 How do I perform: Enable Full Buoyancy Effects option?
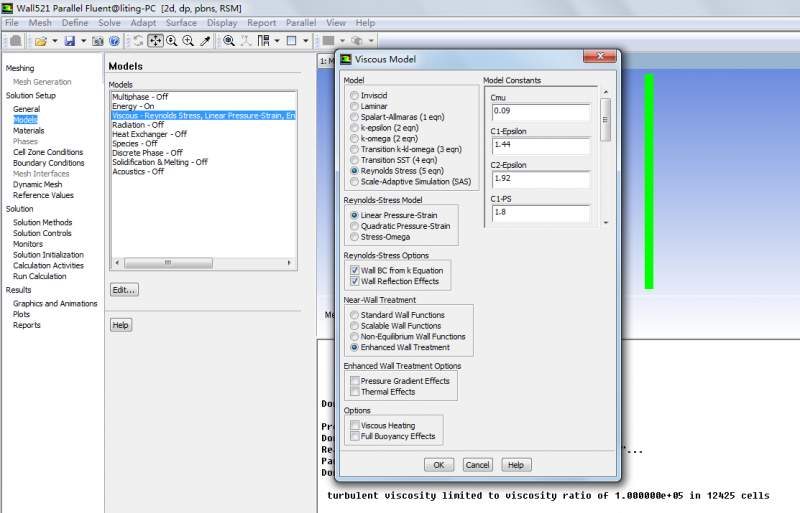click(355, 436)
